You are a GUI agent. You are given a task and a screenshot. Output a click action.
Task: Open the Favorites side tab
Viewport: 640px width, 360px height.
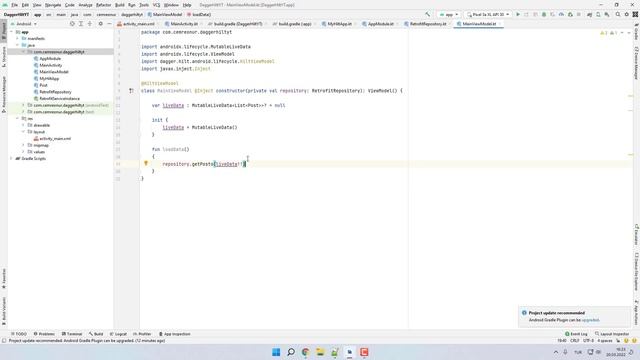click(x=4, y=278)
